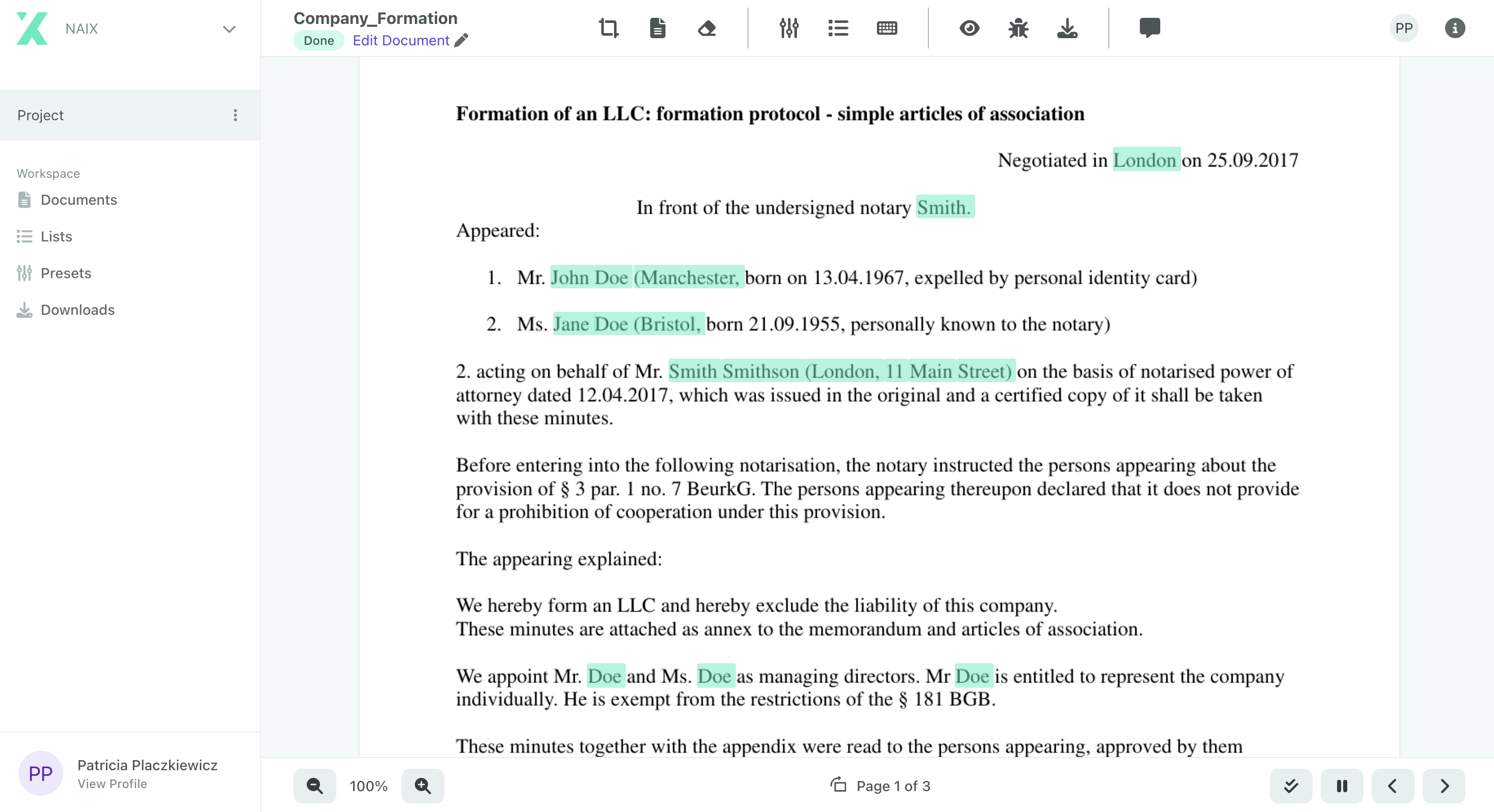
Task: Click highlighted notary name Smith.
Action: coord(945,206)
